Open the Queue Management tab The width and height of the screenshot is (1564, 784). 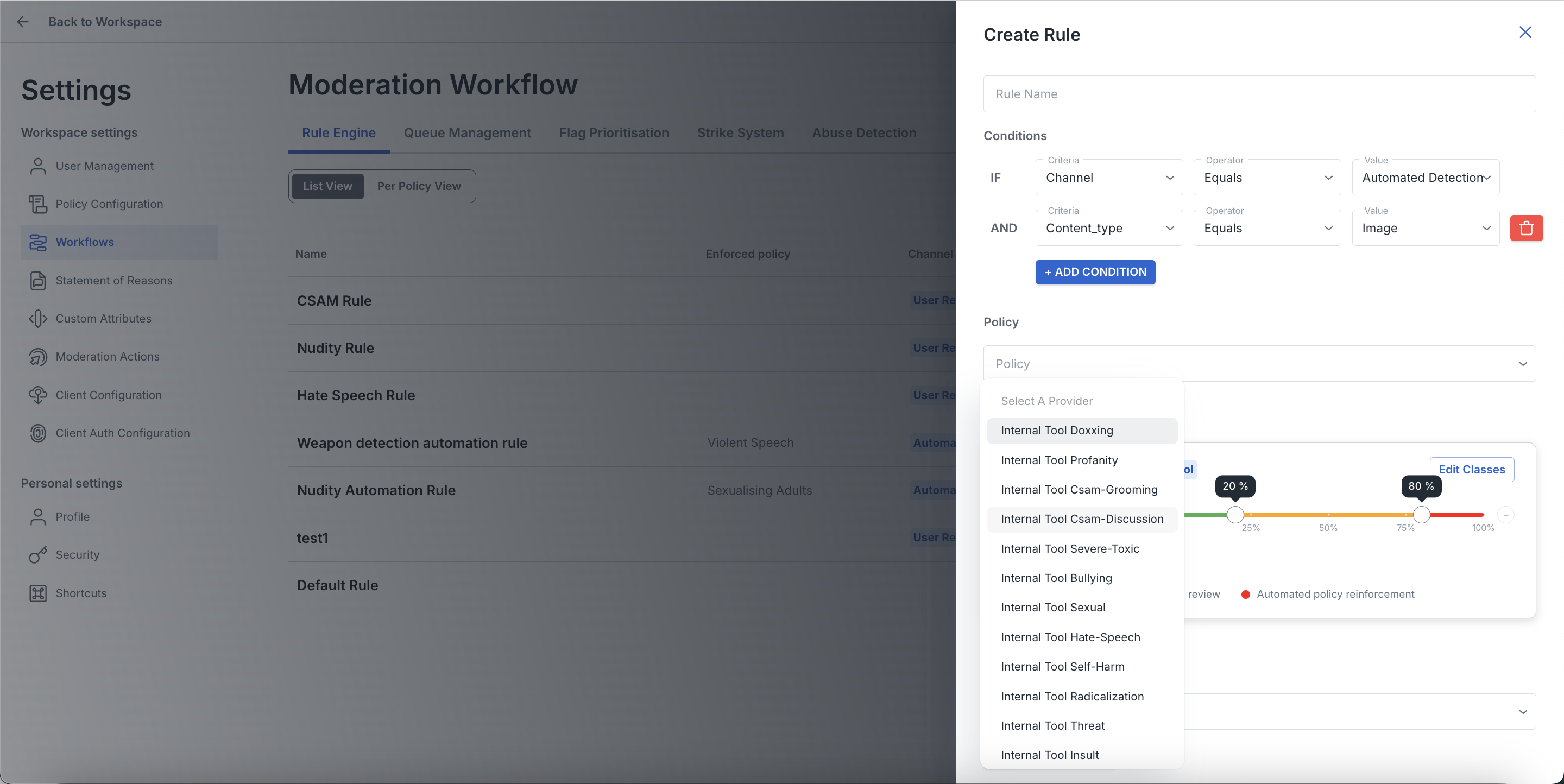pyautogui.click(x=468, y=133)
